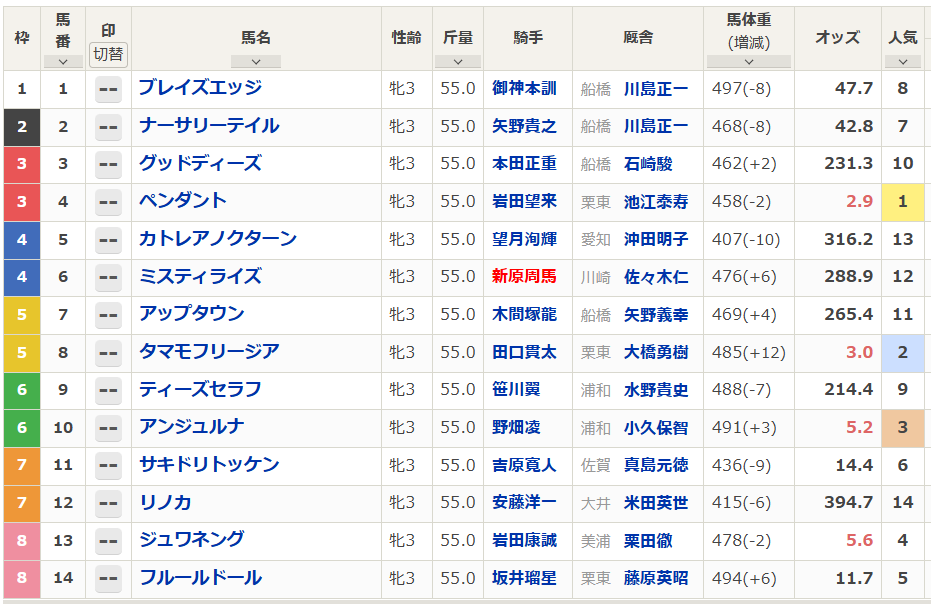931x604 pixels.
Task: Open horse page for カトレアノクターン
Action: (x=218, y=239)
